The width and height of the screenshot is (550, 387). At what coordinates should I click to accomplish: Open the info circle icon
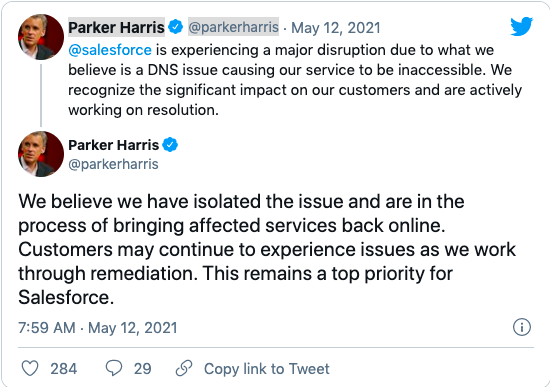pyautogui.click(x=522, y=327)
